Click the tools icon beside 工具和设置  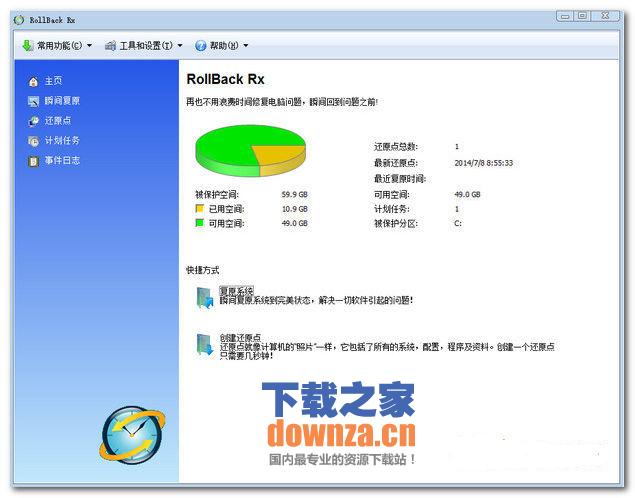pyautogui.click(x=110, y=46)
